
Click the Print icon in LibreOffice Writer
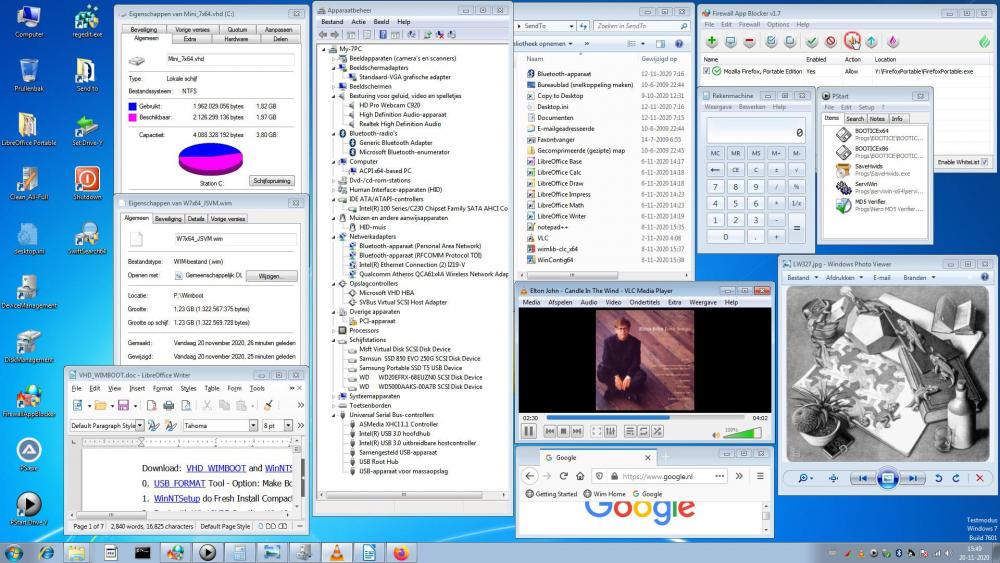pos(168,405)
